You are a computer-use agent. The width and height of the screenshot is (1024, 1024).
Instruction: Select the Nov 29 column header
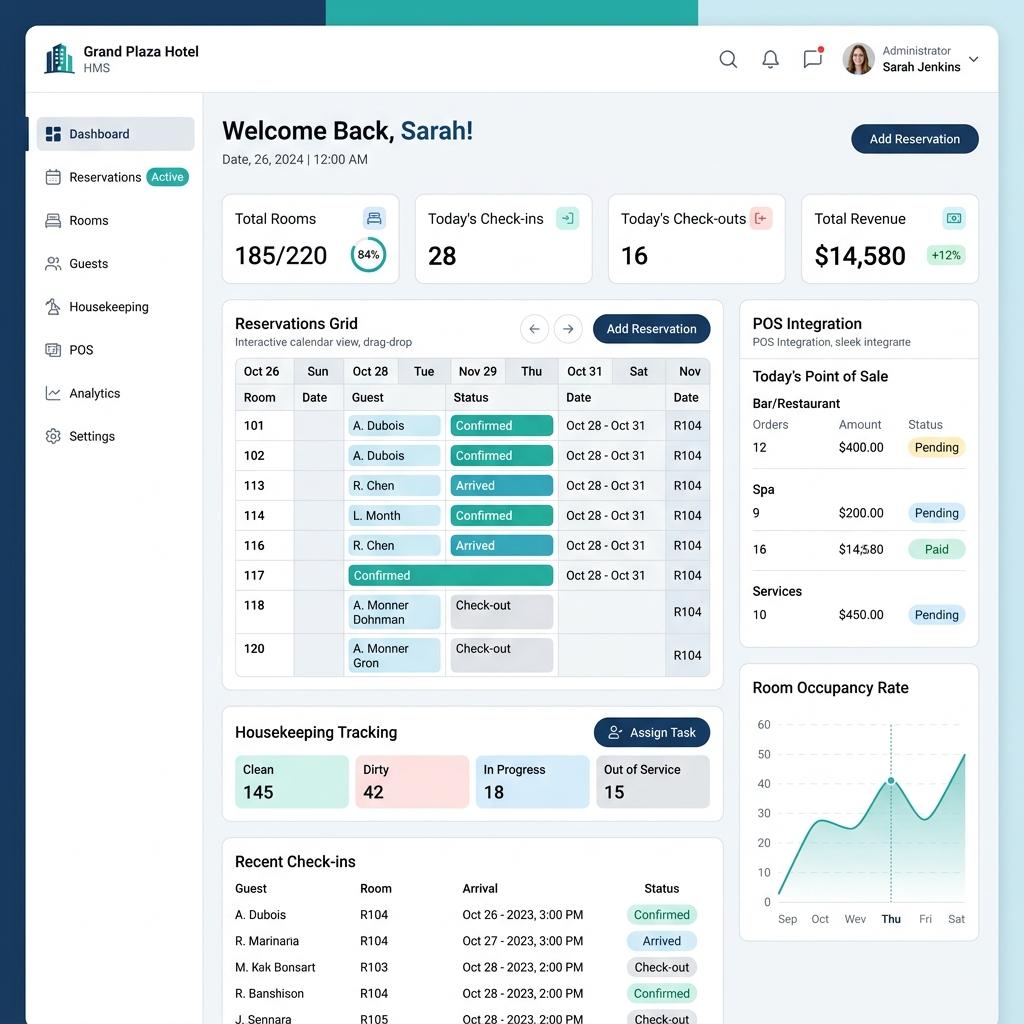pyautogui.click(x=477, y=371)
